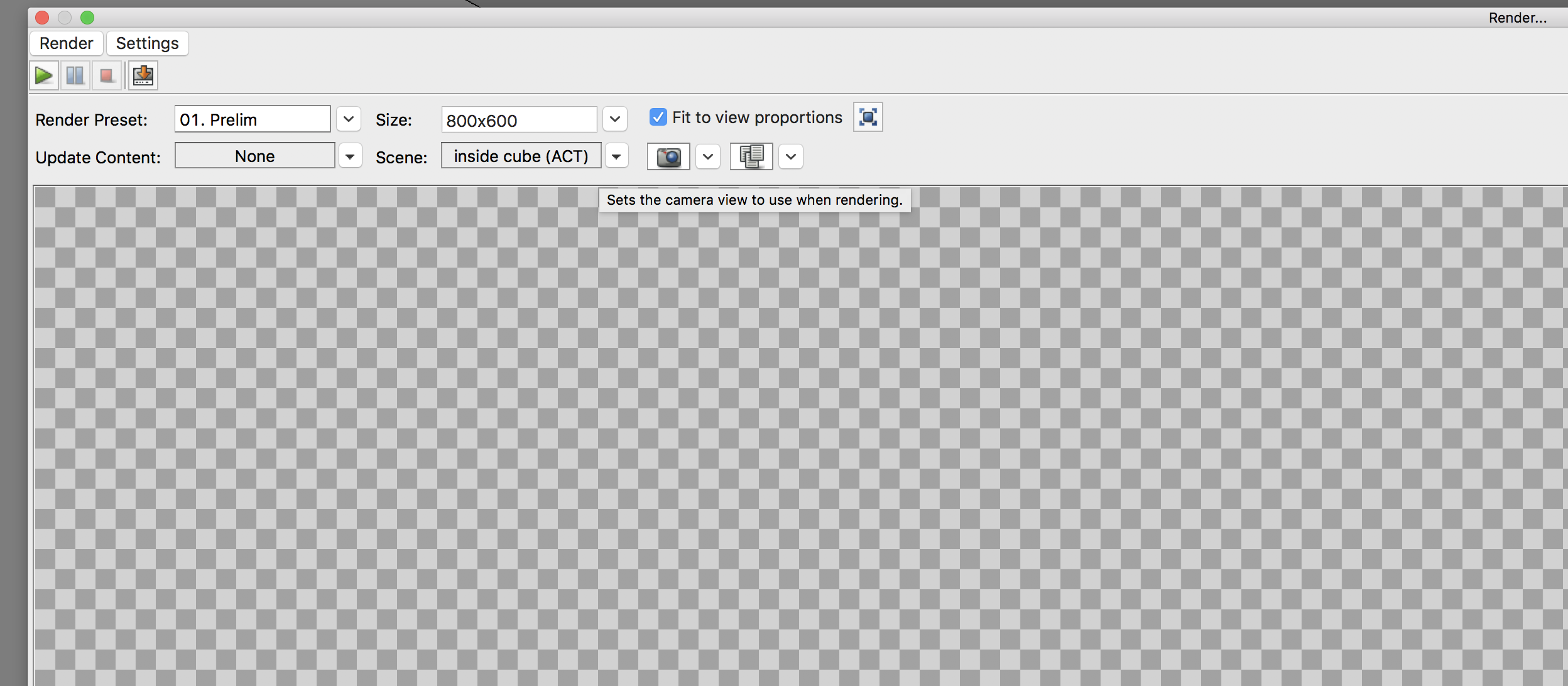Click the 800x600 size field
Image resolution: width=1568 pixels, height=686 pixels.
pyautogui.click(x=519, y=119)
